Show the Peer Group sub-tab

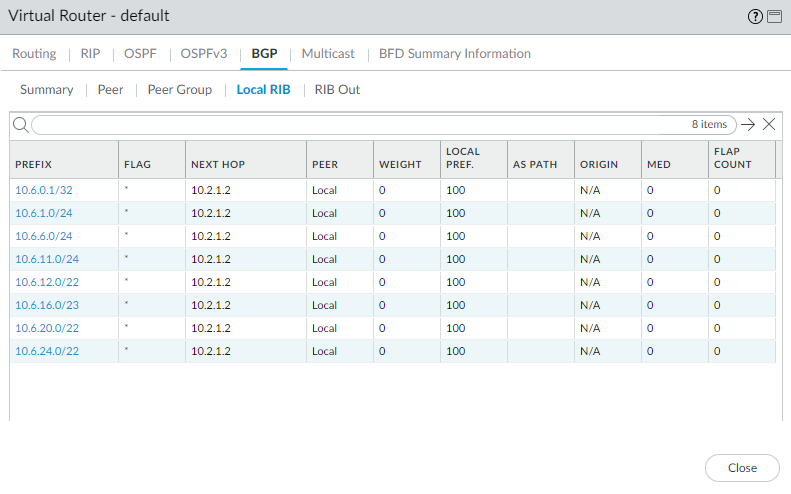click(180, 89)
